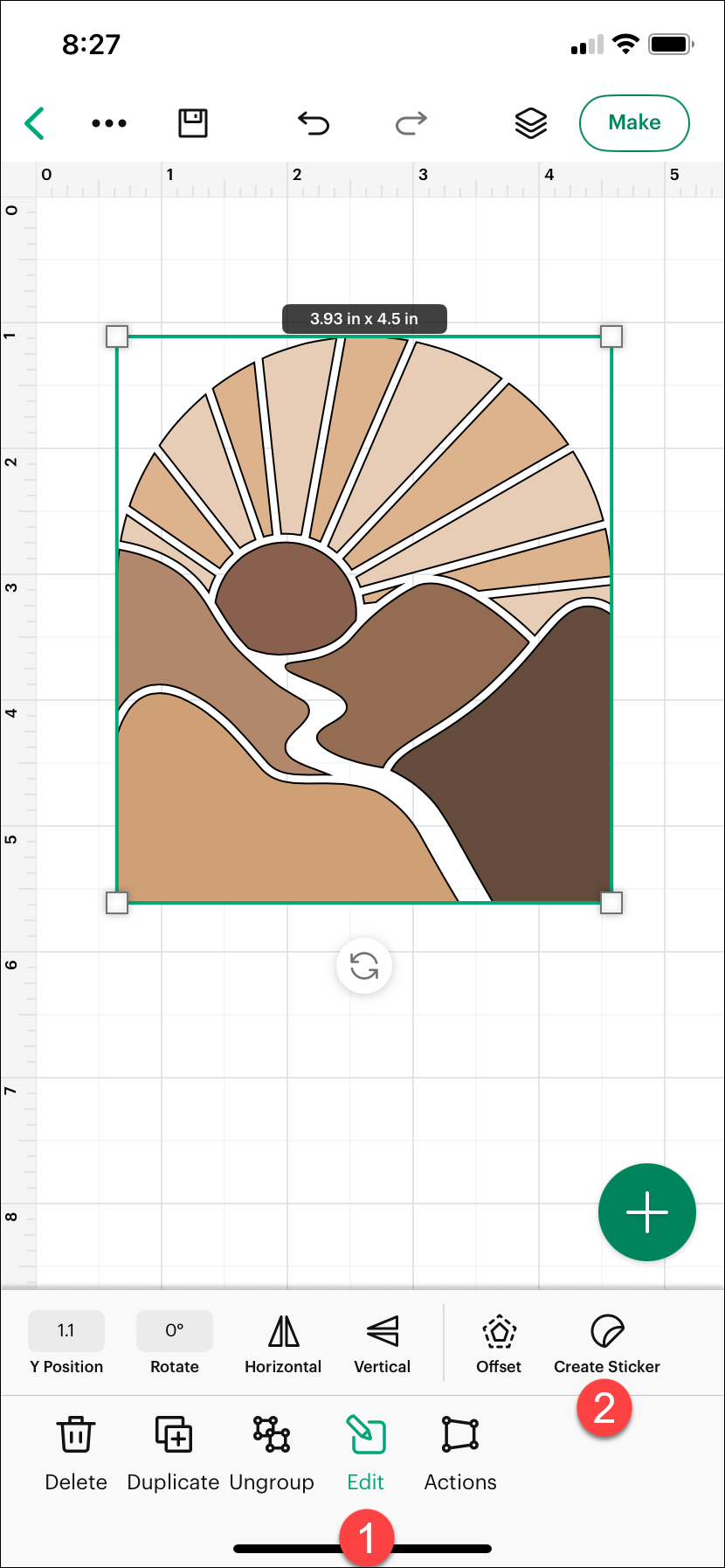Edit the Rotate degrees field

pyautogui.click(x=175, y=1330)
